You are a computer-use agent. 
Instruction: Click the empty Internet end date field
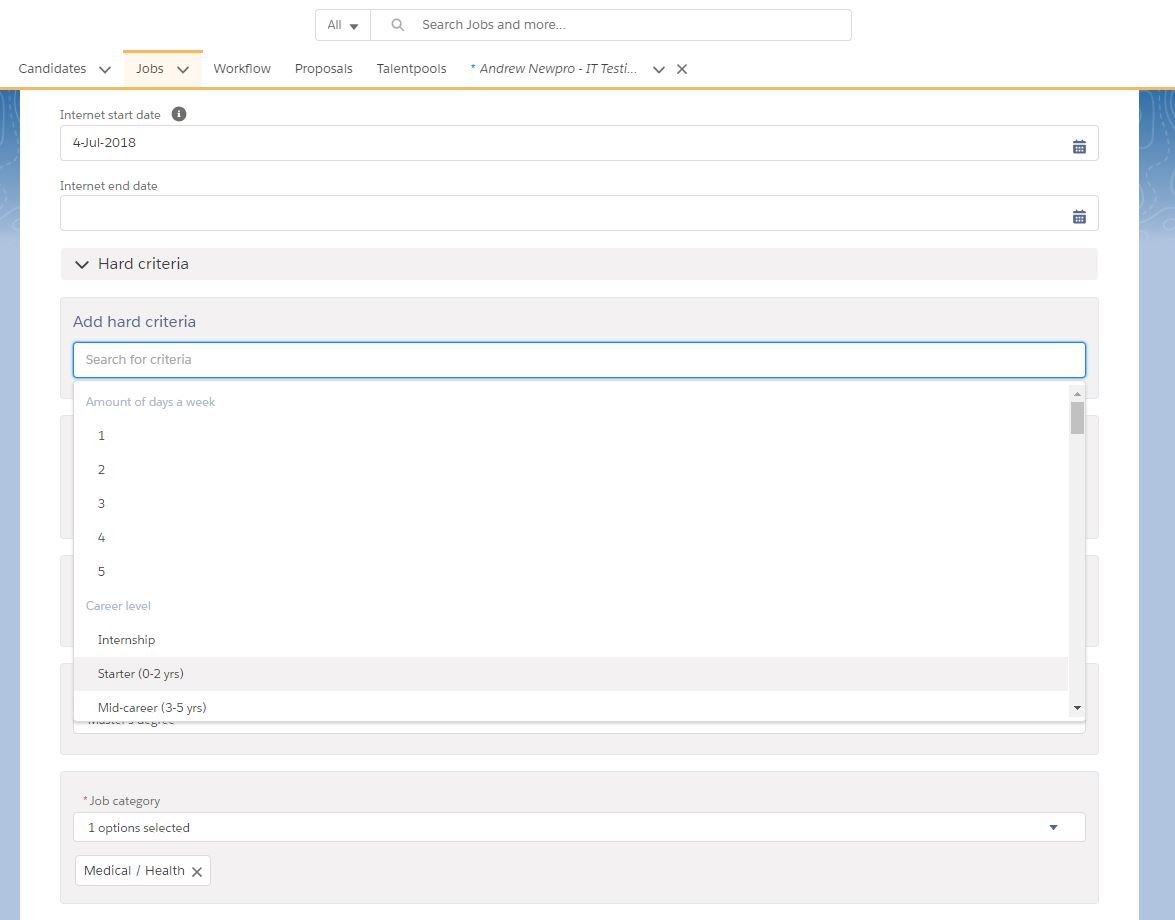pos(579,214)
